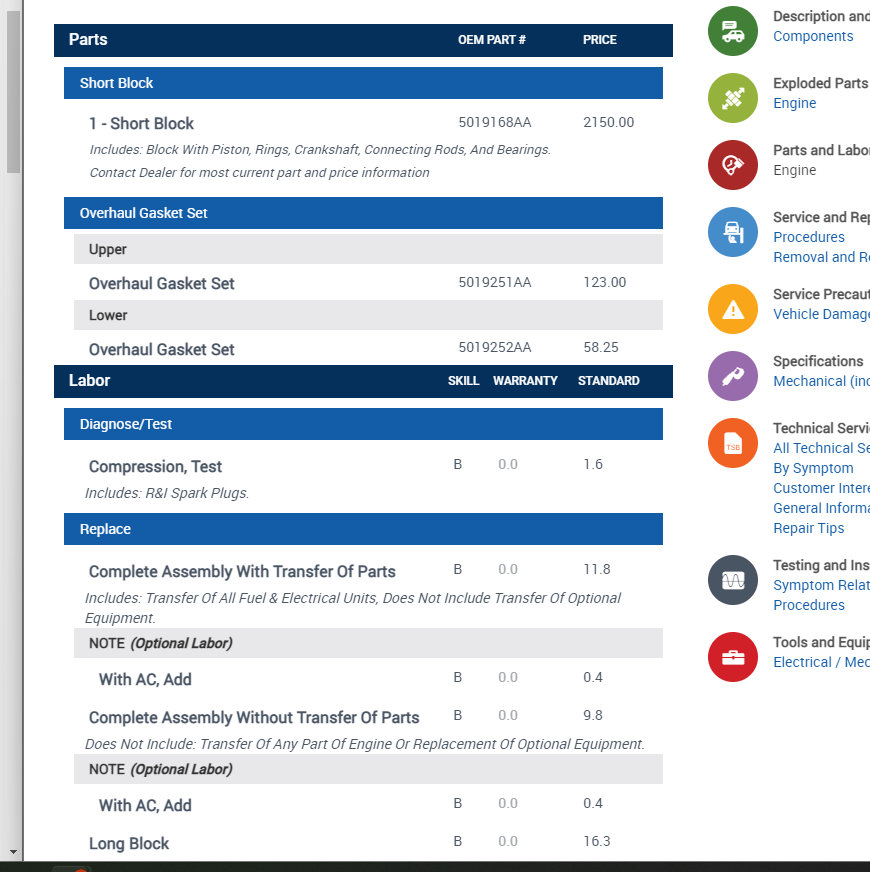Click the 9.8 standard labor time
The image size is (870, 872).
pos(592,715)
